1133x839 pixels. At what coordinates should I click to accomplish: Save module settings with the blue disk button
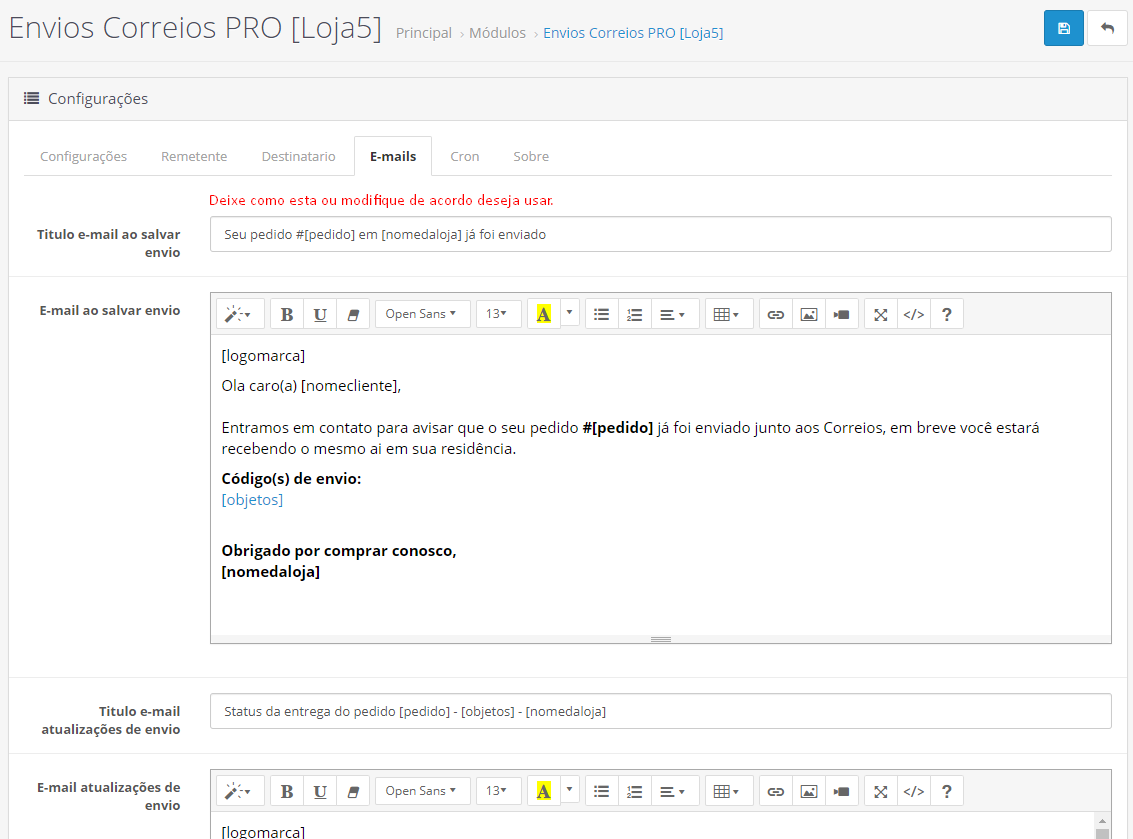click(1063, 28)
